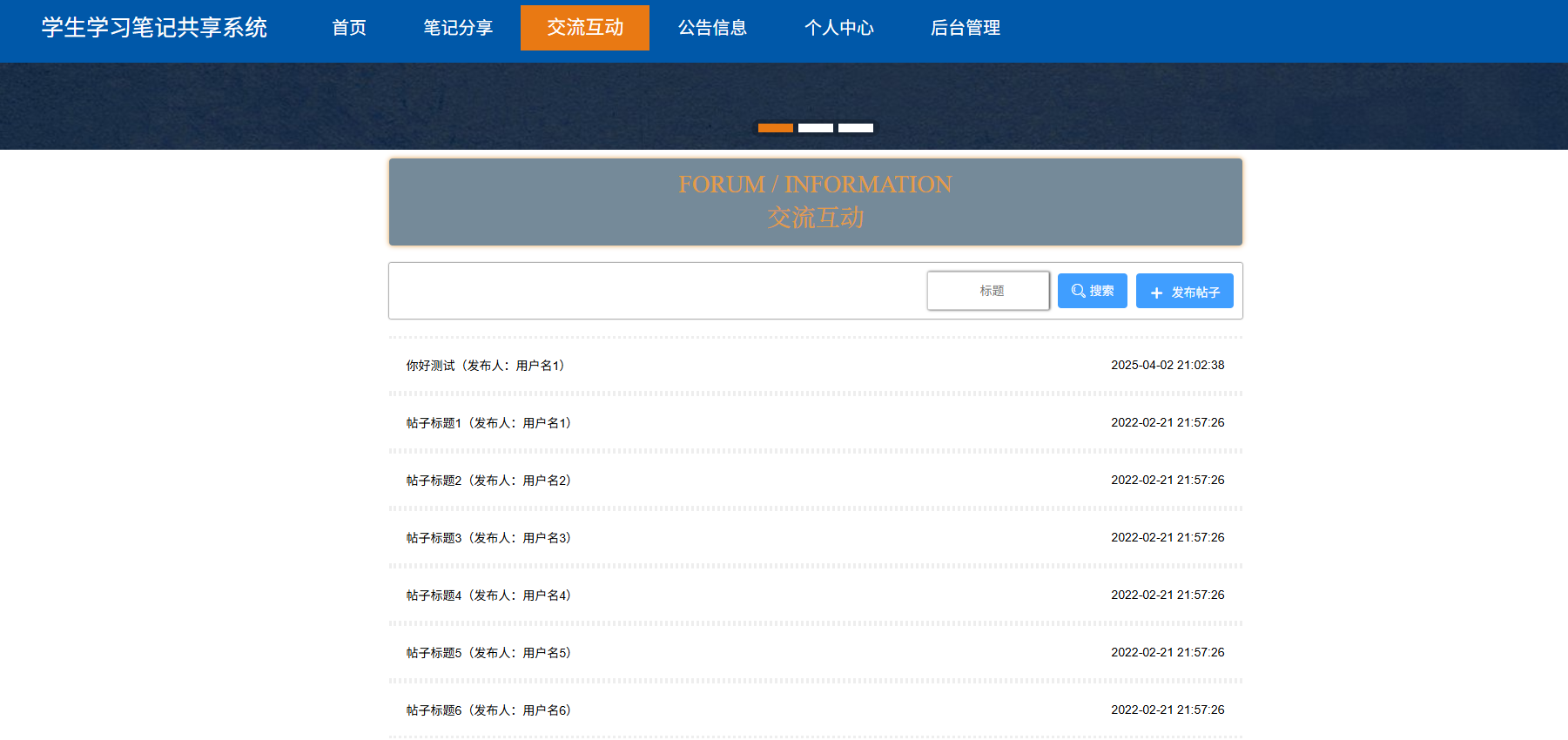Click the timestamp on 帖子标题3 row

tap(1168, 537)
